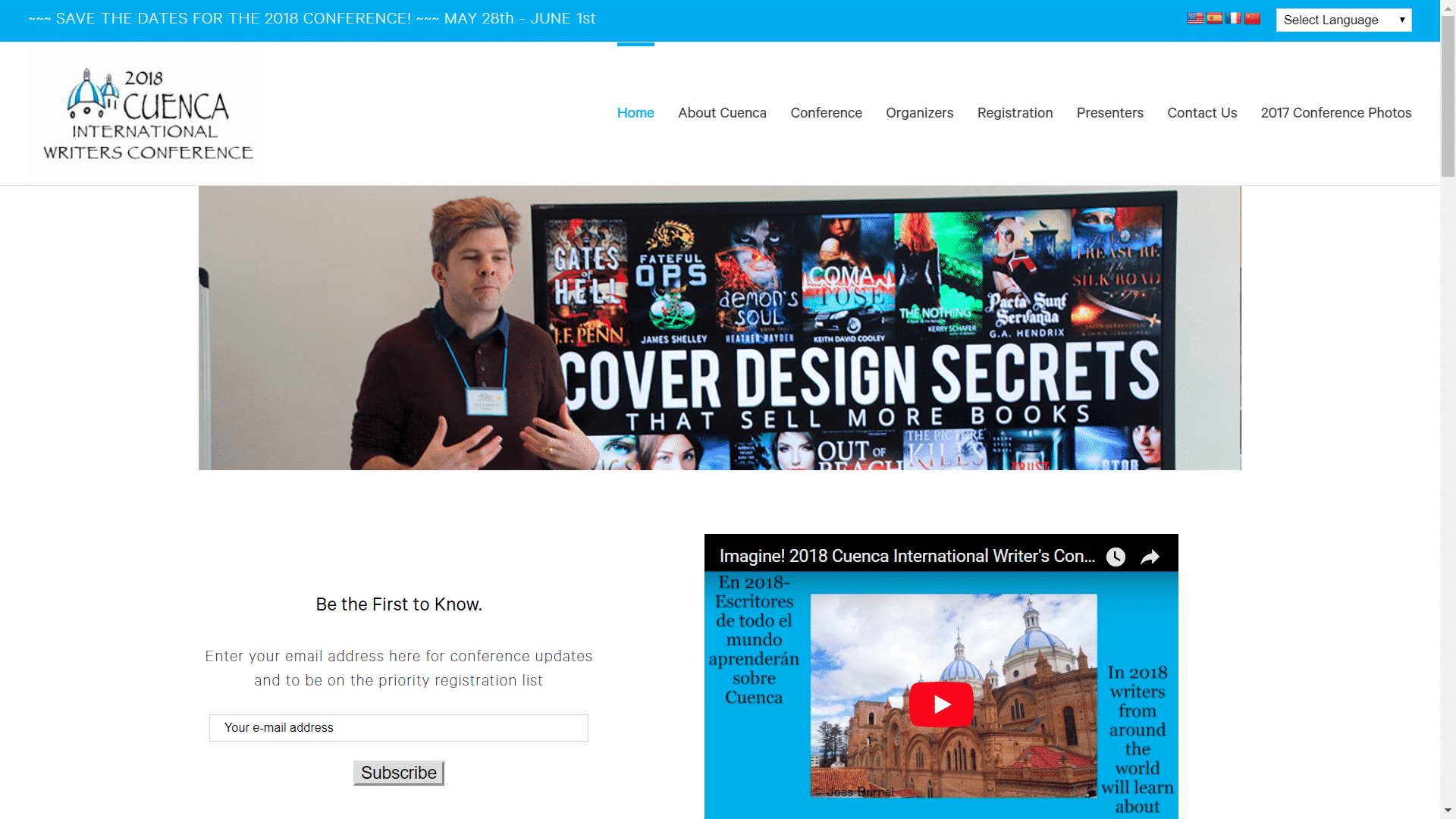Image resolution: width=1456 pixels, height=819 pixels.
Task: Open the Conference menu
Action: (826, 113)
